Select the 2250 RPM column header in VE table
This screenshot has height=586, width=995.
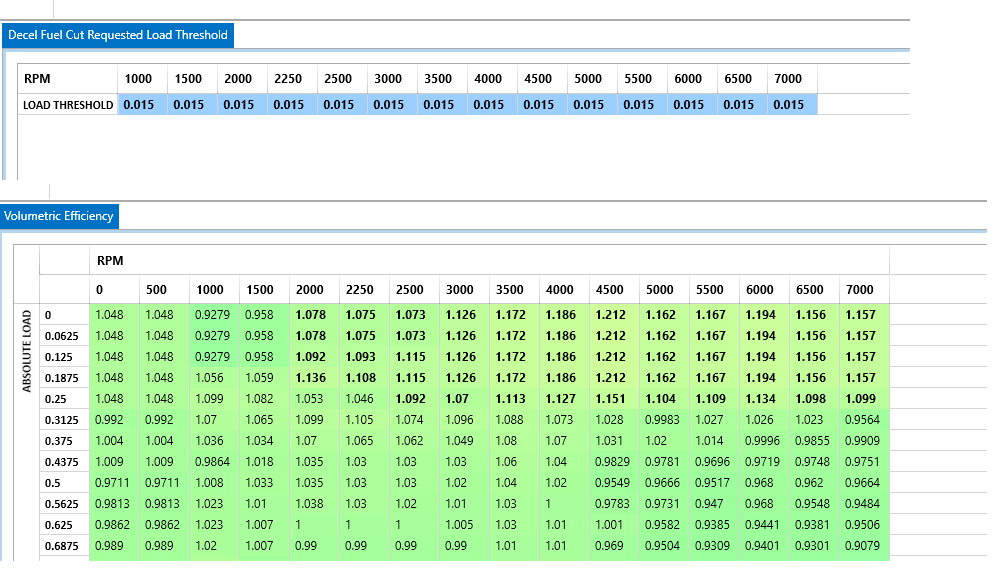tap(364, 290)
